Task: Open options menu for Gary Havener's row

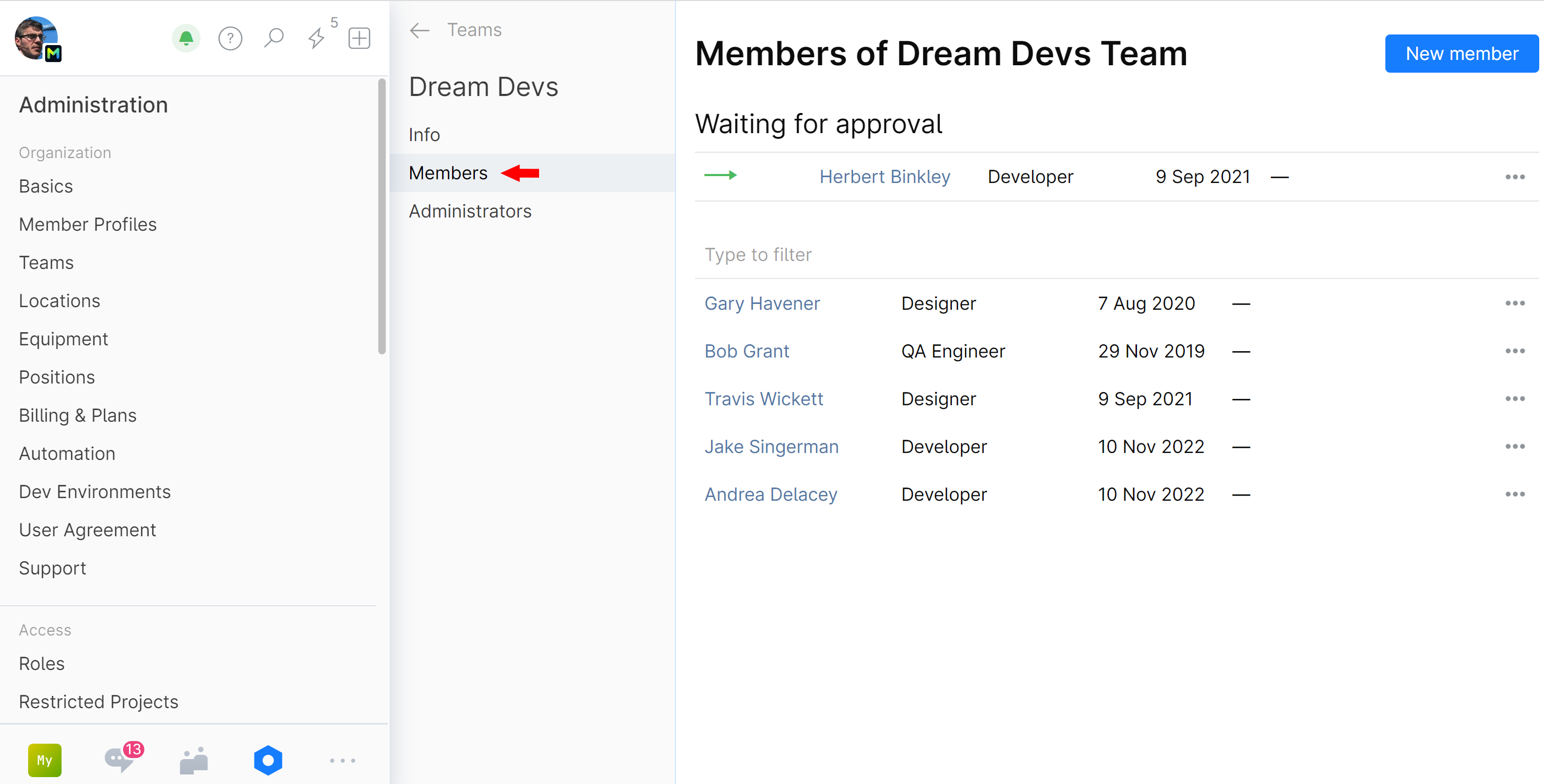Action: pos(1516,303)
